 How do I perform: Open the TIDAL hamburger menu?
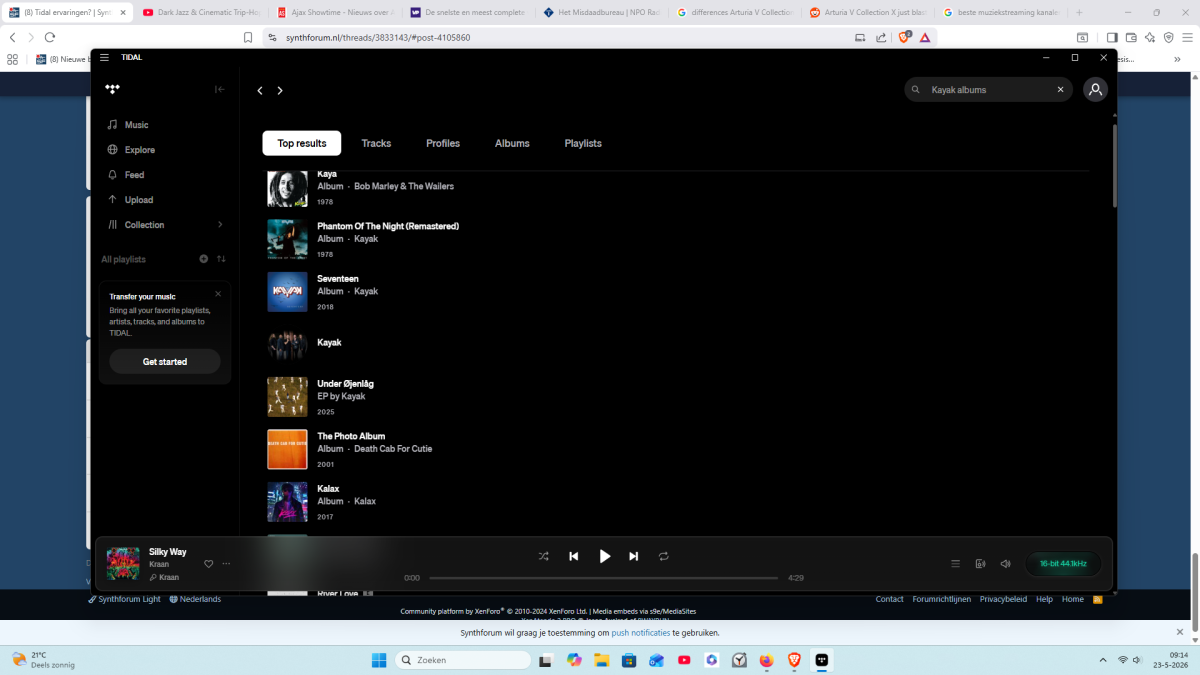[104, 57]
